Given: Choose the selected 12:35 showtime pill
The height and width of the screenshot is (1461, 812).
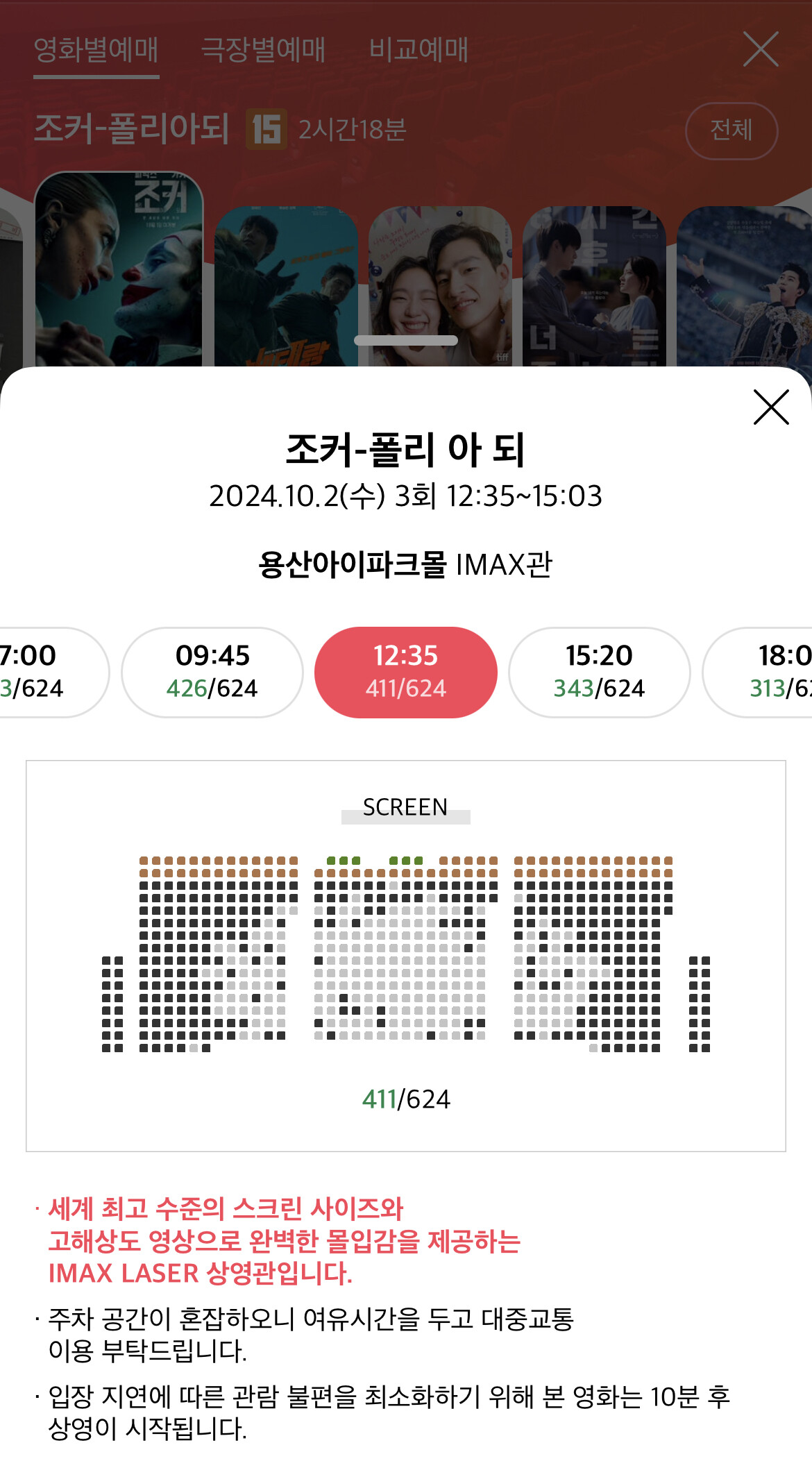Looking at the screenshot, I should [x=406, y=672].
